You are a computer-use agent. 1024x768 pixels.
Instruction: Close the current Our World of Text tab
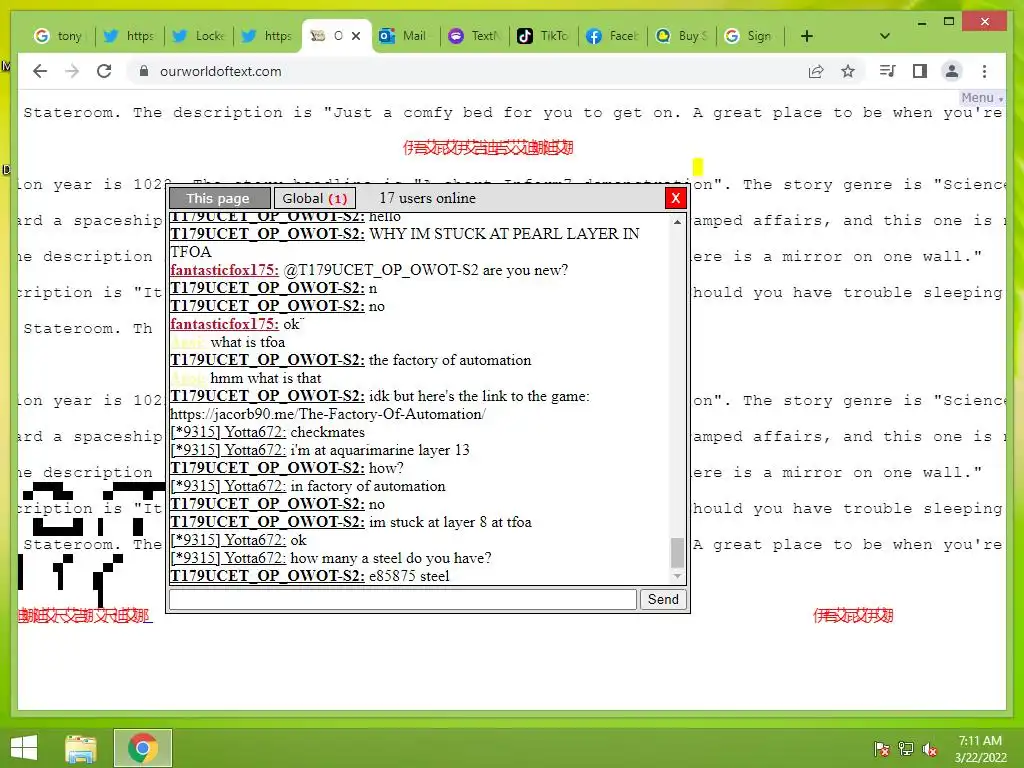pyautogui.click(x=356, y=36)
